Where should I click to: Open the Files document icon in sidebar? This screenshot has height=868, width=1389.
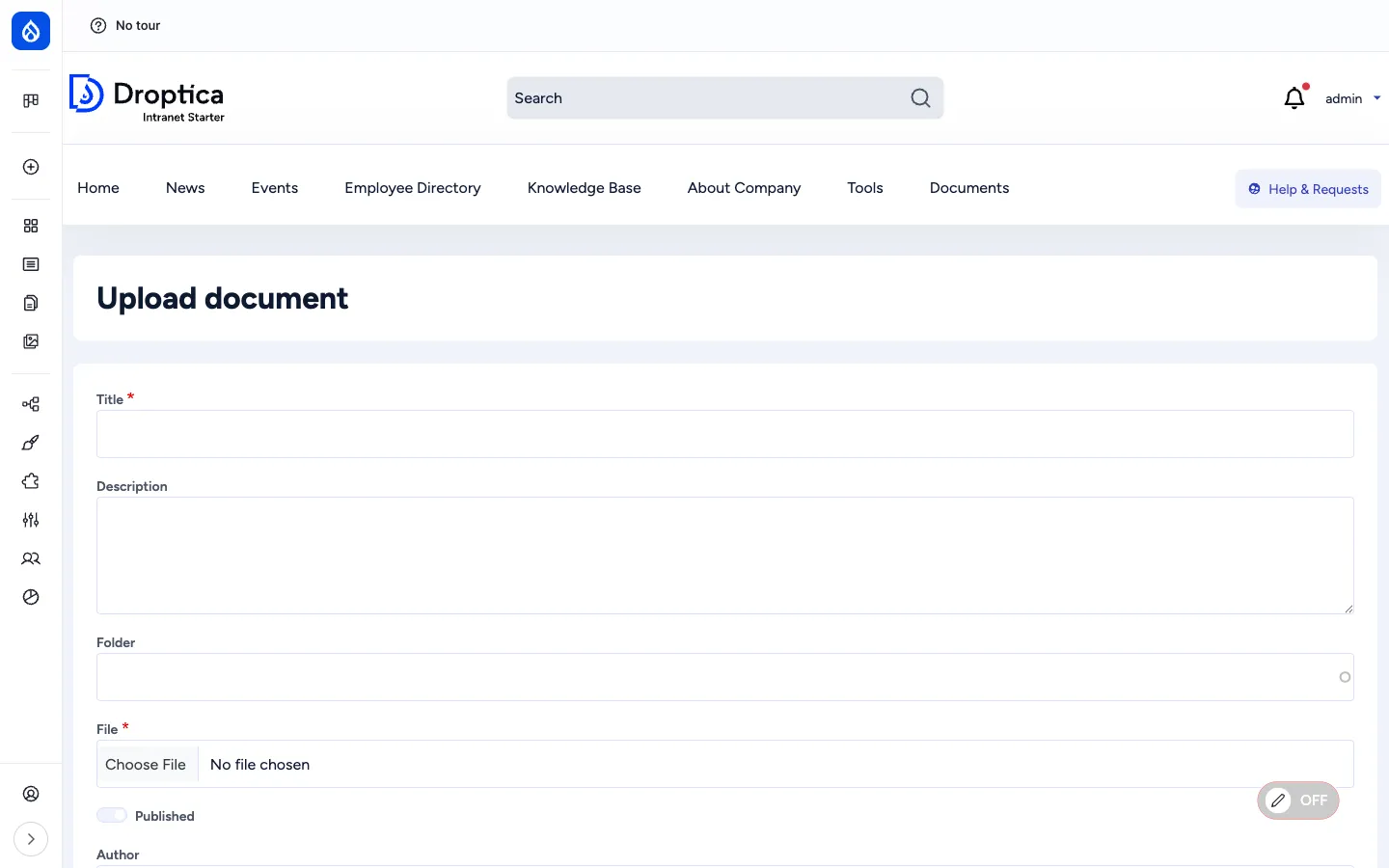pos(31,303)
